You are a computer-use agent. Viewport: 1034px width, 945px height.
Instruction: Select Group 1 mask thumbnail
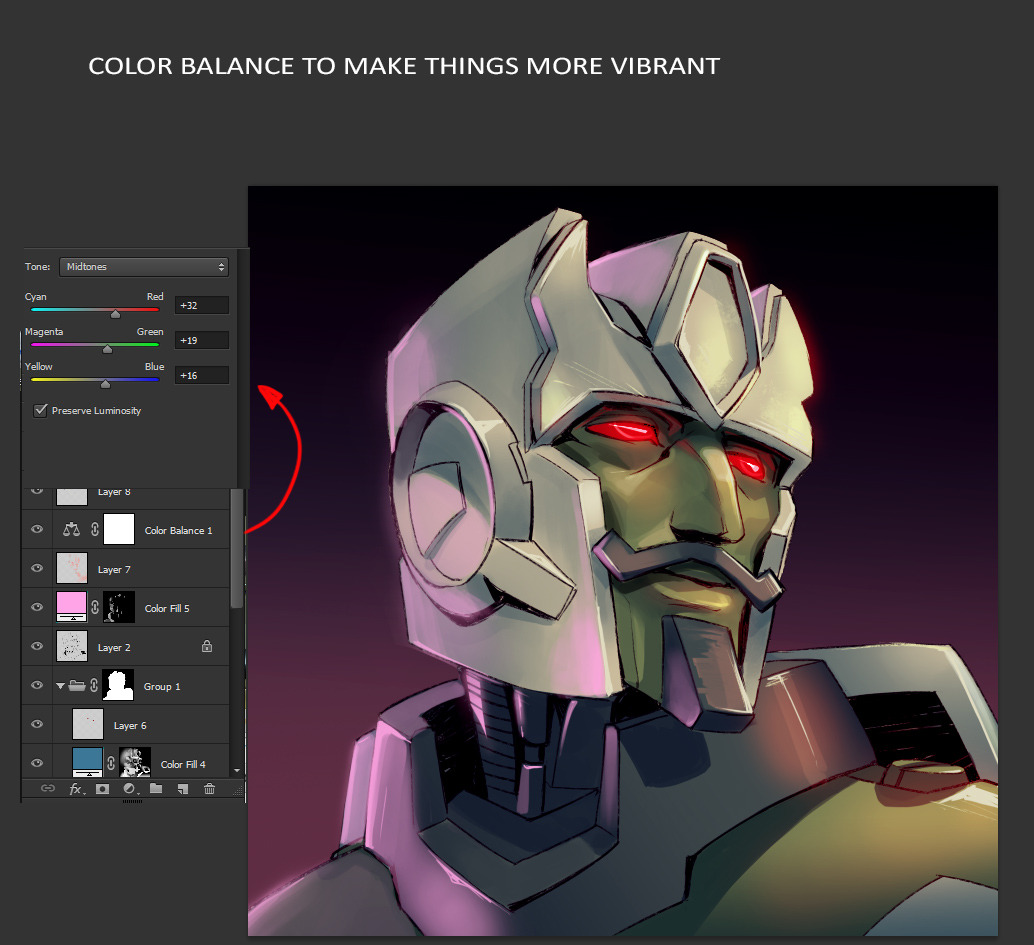click(x=119, y=685)
